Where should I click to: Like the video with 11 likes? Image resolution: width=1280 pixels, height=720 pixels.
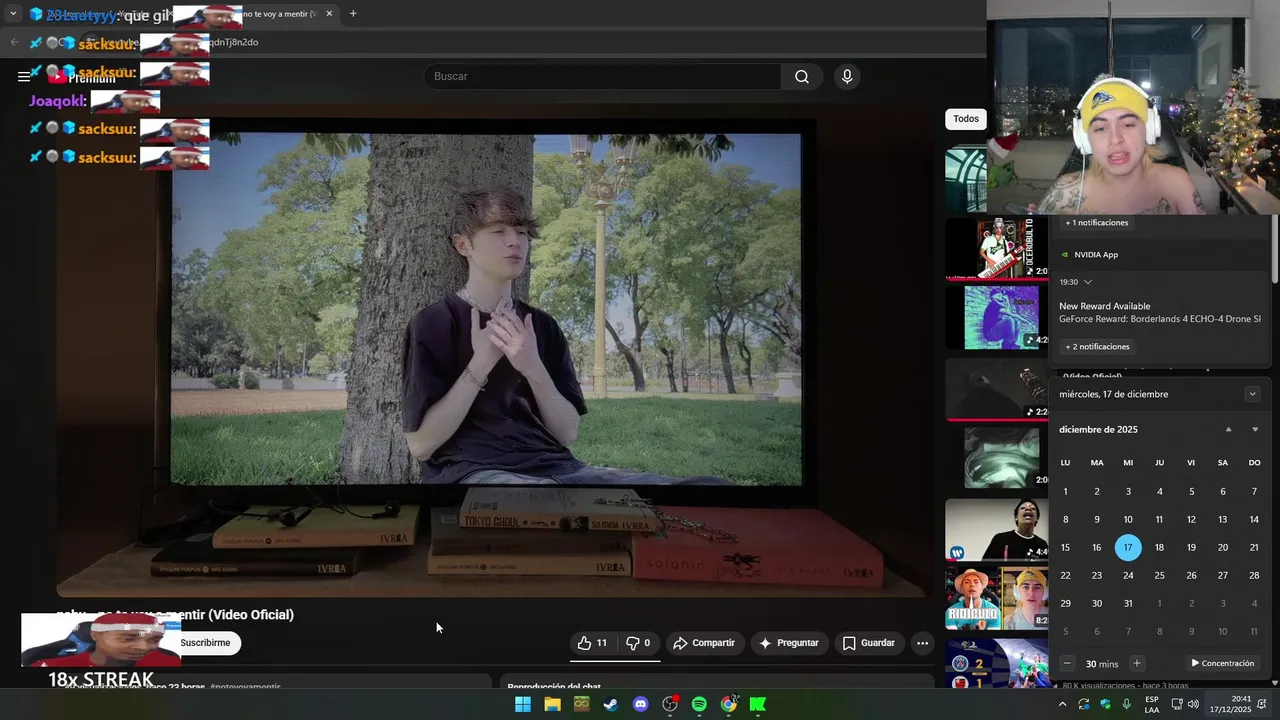click(592, 643)
